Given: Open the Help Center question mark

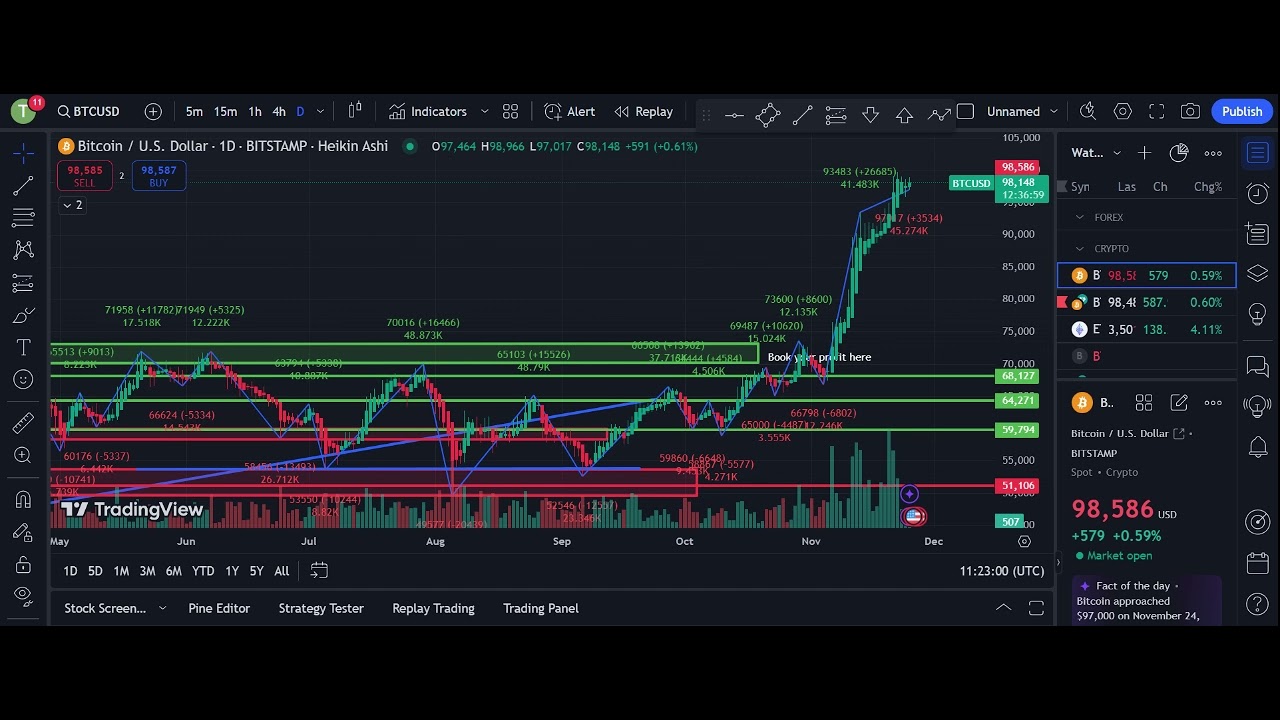Looking at the screenshot, I should [x=1258, y=604].
